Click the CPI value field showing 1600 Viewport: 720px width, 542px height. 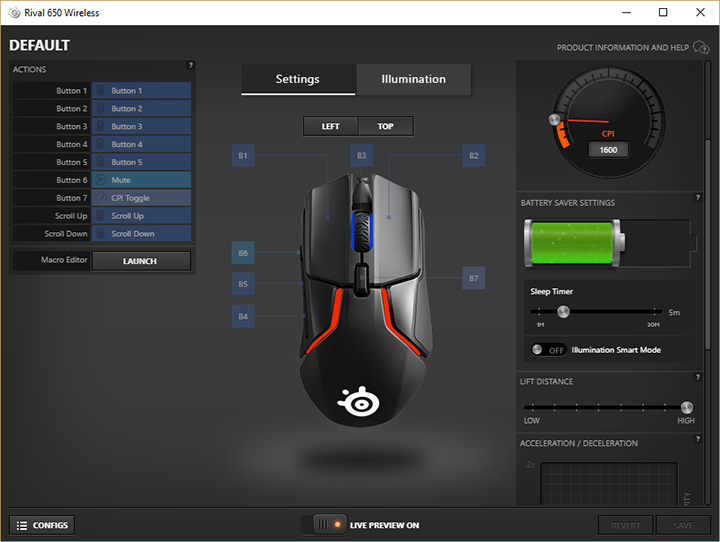tap(608, 149)
